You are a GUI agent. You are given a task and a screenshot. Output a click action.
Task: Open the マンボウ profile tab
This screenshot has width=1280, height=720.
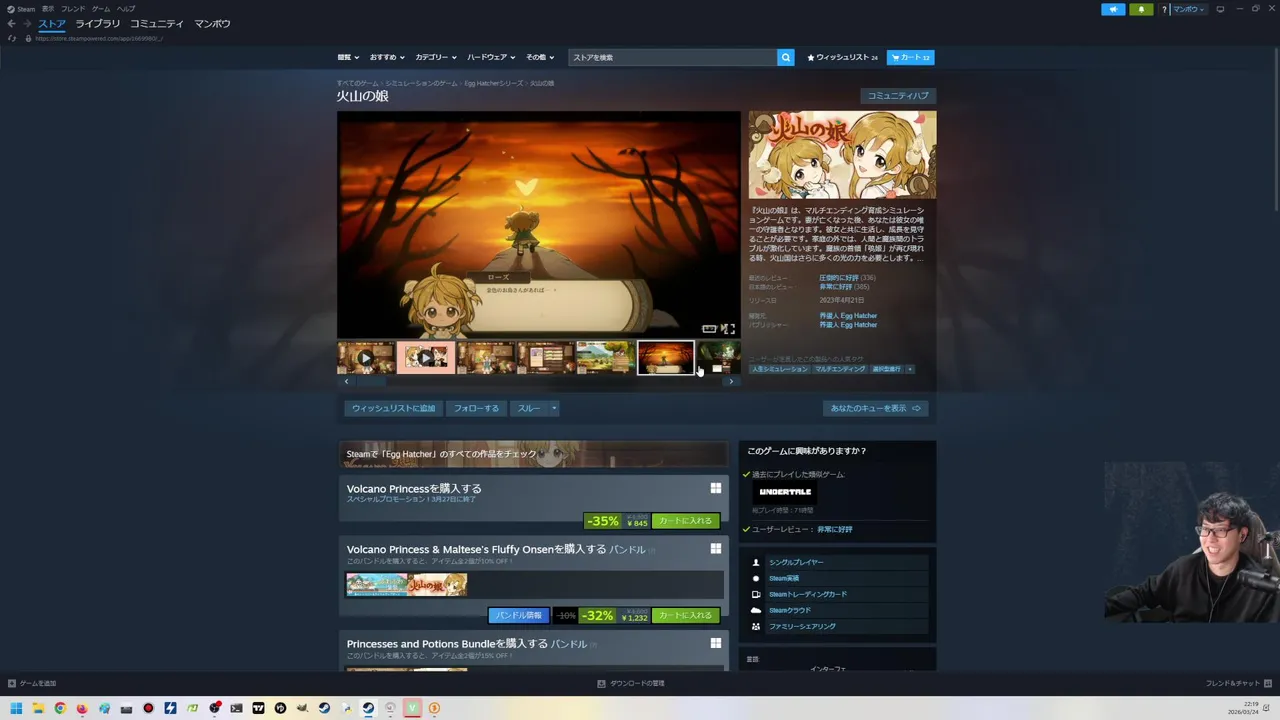(212, 24)
